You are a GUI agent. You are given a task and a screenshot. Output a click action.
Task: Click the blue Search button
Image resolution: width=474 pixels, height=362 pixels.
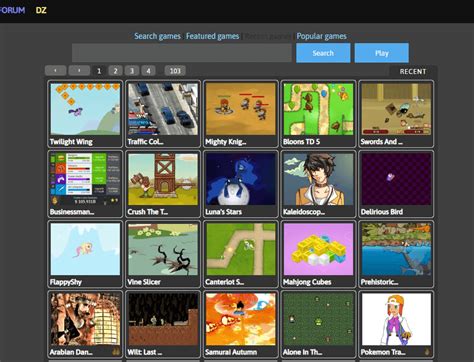(323, 53)
